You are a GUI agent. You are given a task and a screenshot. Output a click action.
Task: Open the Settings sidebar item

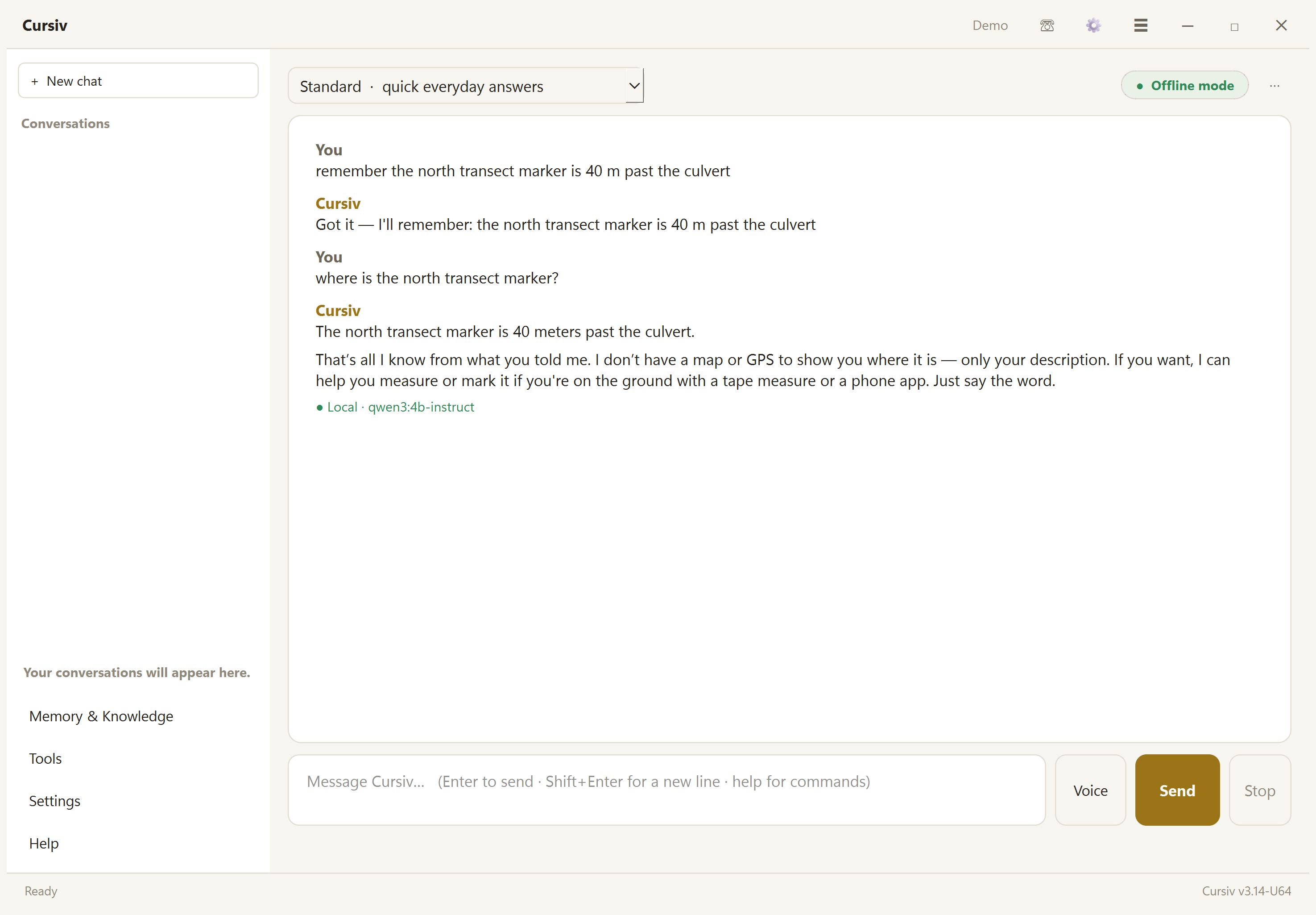tap(54, 801)
